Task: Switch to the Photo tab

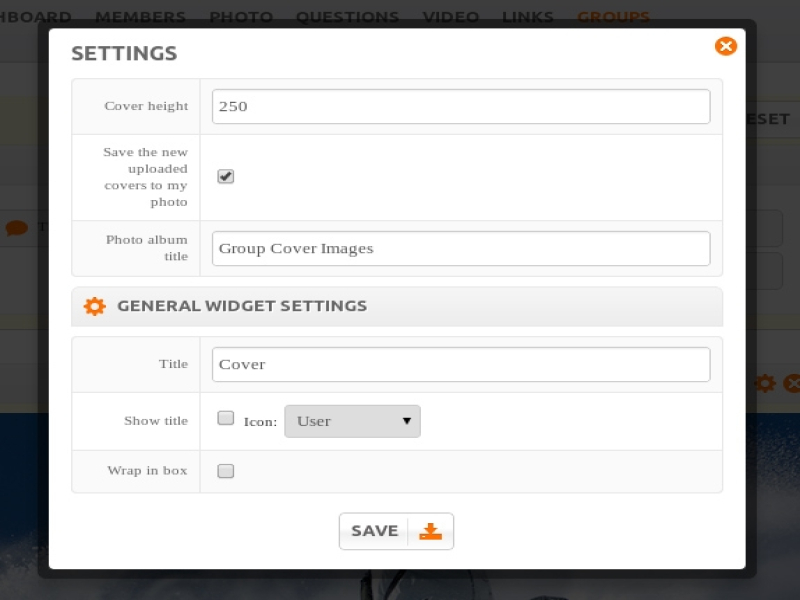Action: (241, 17)
